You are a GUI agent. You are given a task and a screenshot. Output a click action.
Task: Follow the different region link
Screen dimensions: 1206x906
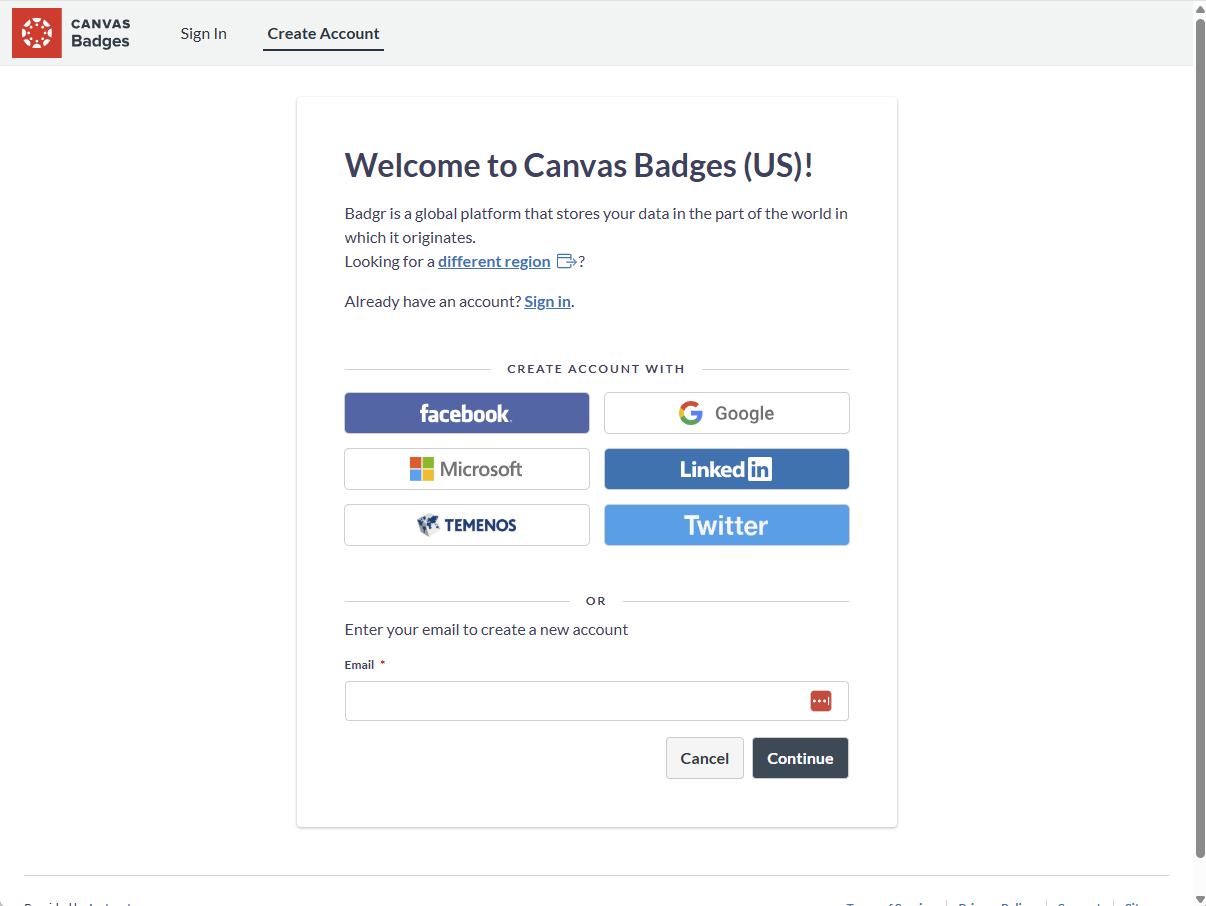(494, 261)
